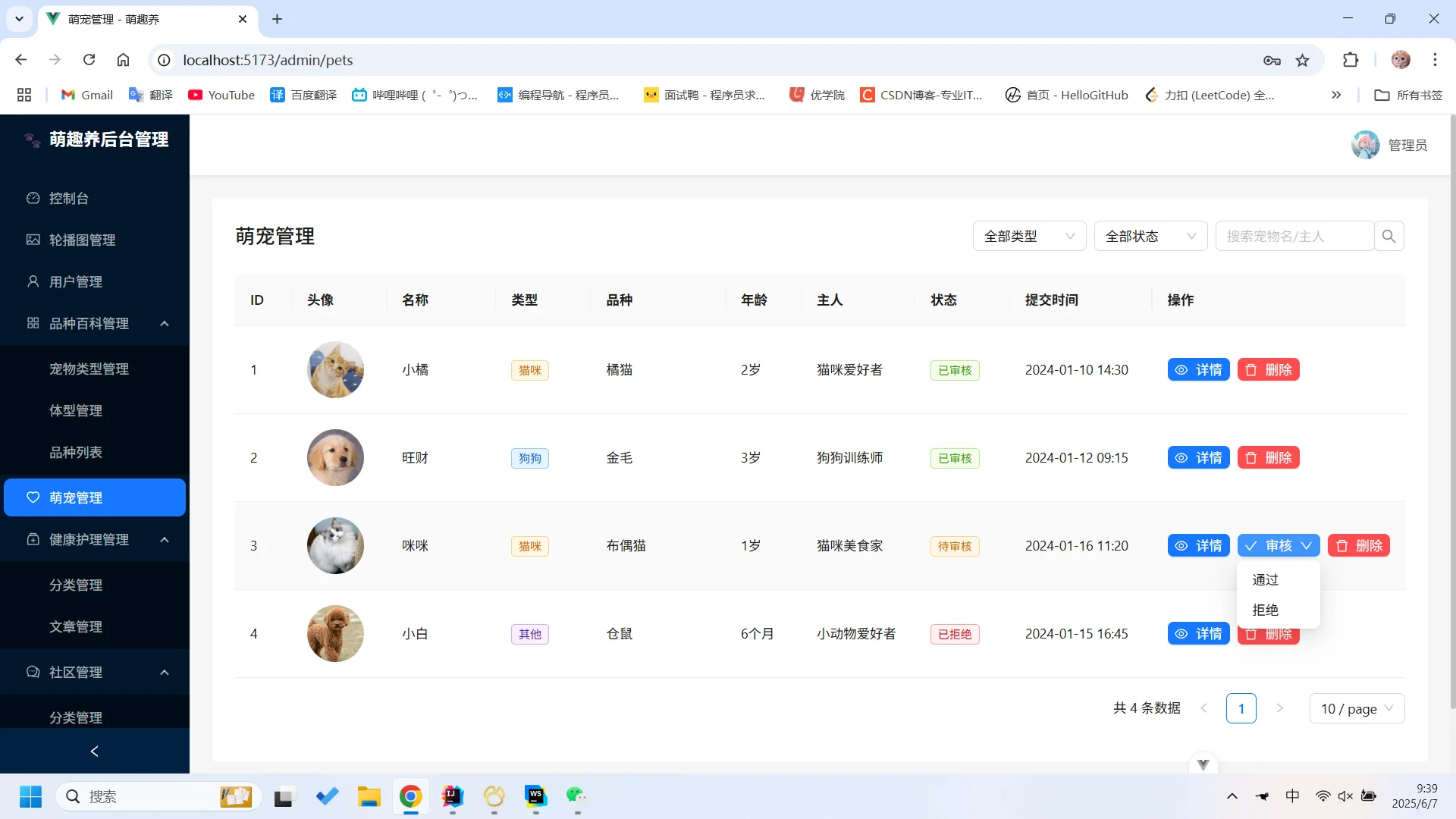Open 控制台 dashboard in sidebar
1456x819 pixels.
tap(68, 198)
